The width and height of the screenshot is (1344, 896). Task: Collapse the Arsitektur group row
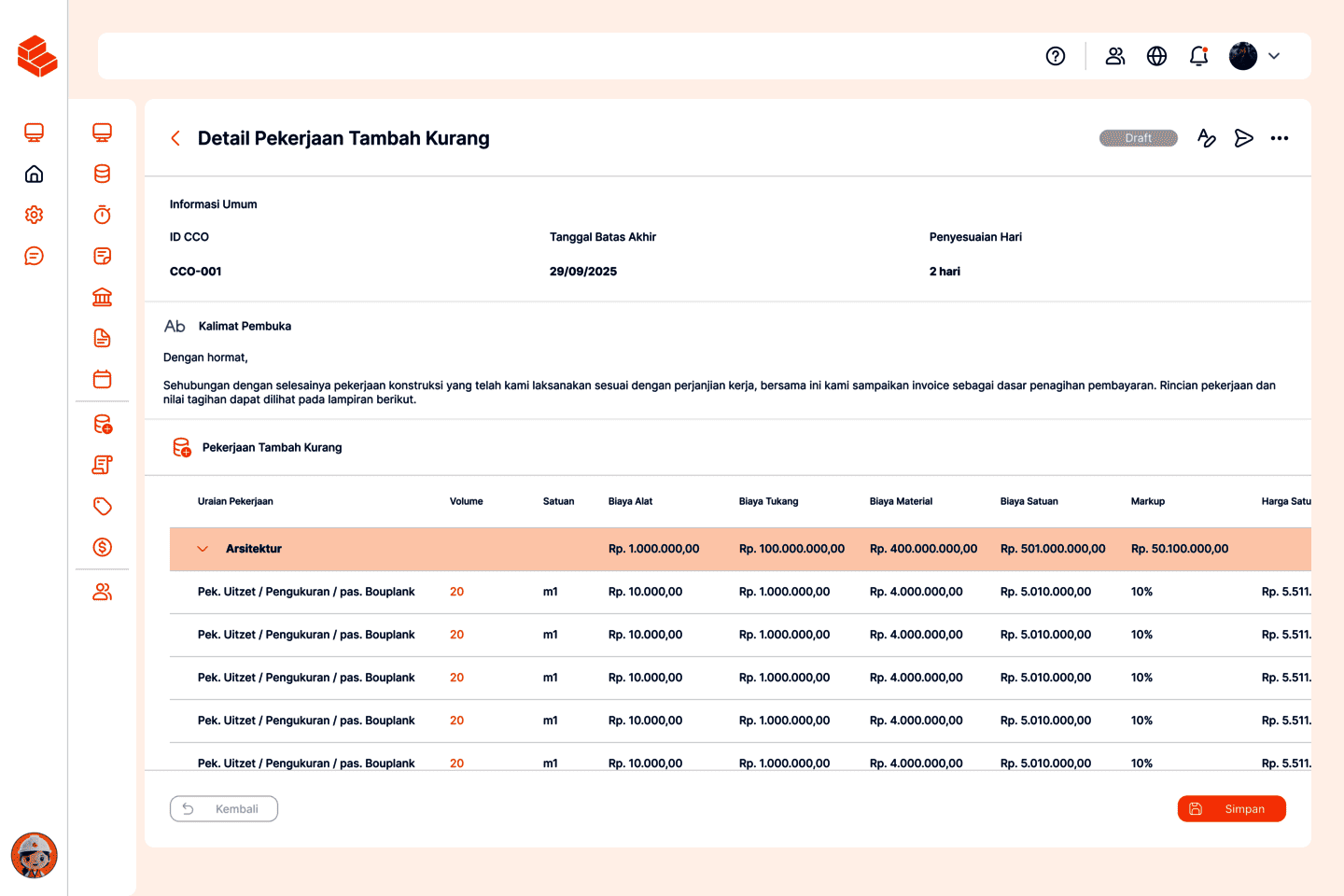pos(203,549)
